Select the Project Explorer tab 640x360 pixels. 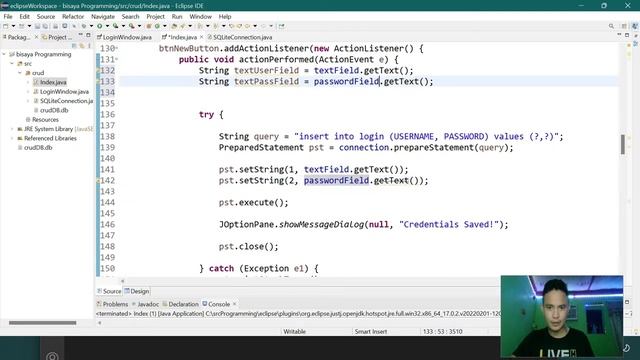(x=57, y=37)
